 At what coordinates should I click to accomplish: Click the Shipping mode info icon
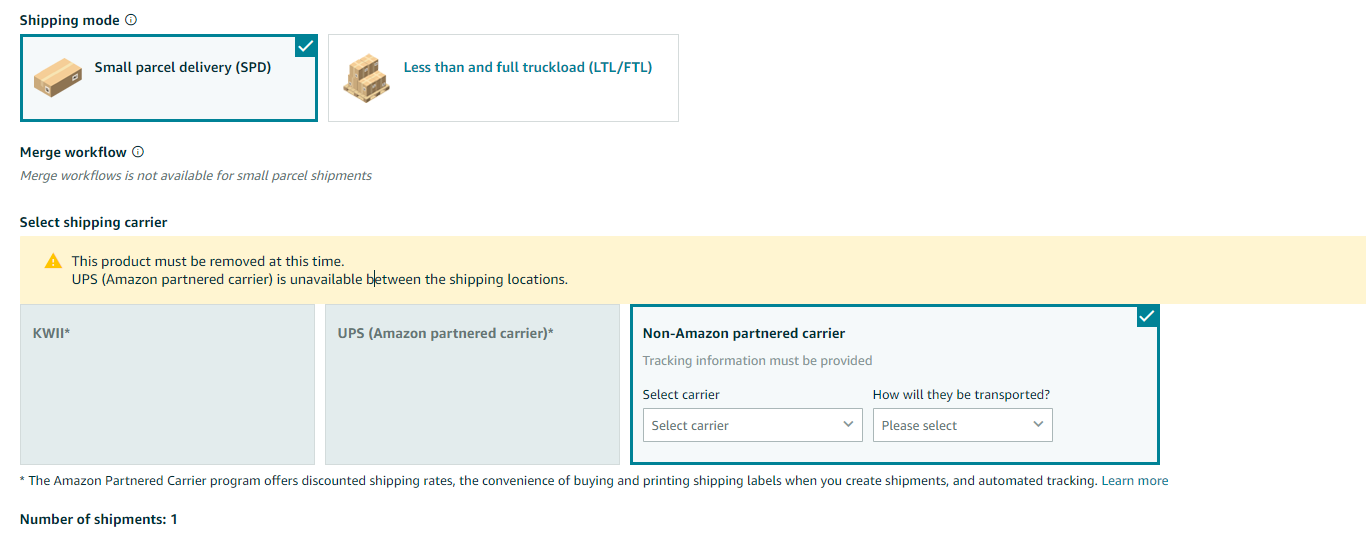click(x=132, y=20)
